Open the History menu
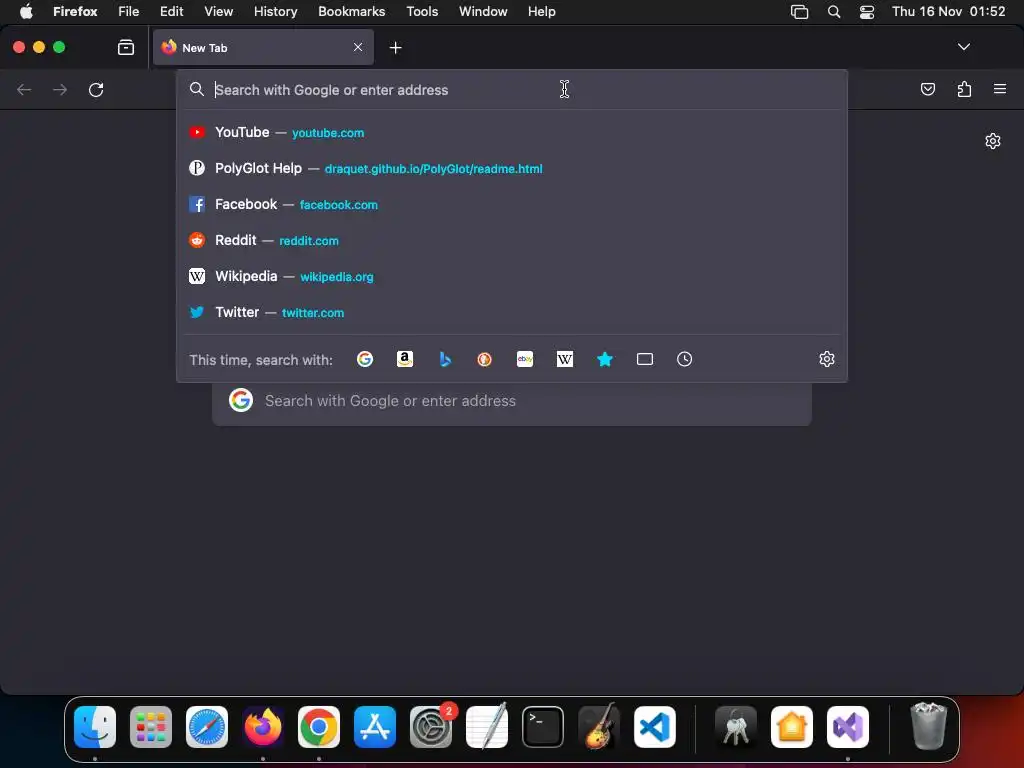The width and height of the screenshot is (1024, 768). [x=276, y=11]
